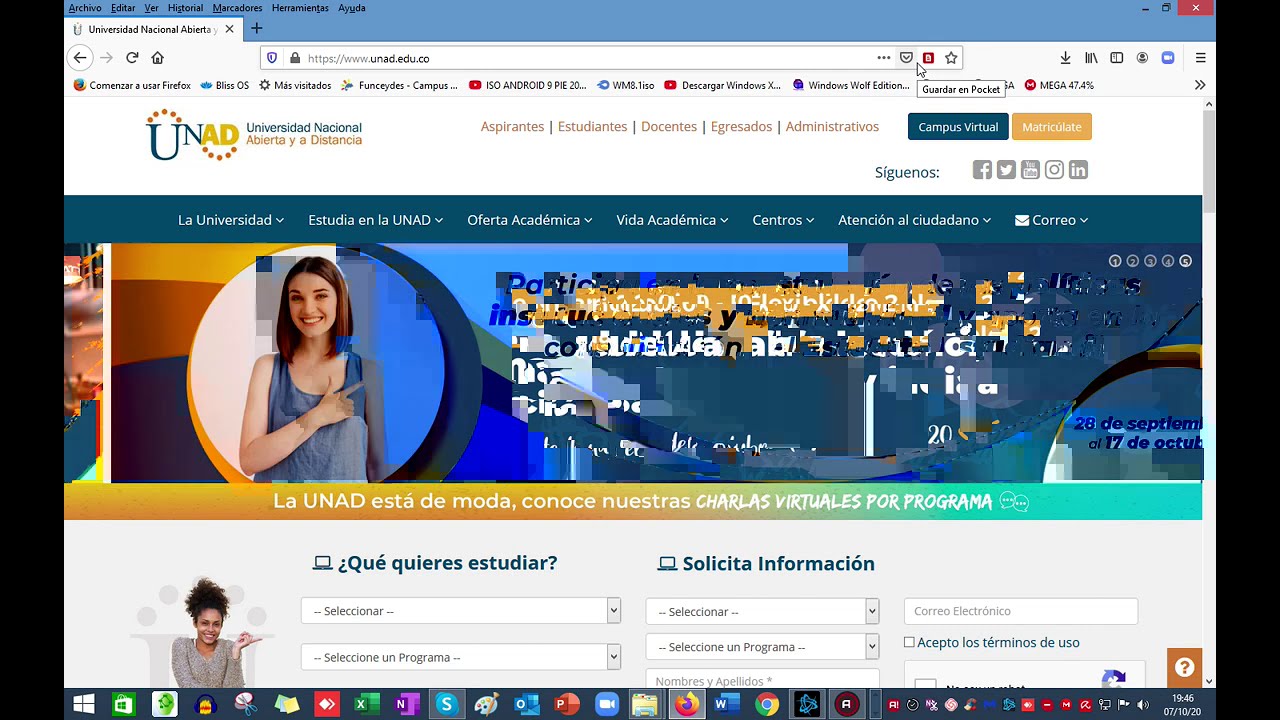1280x720 pixels.
Task: Open UNAD YouTube channel icon
Action: 1030,170
